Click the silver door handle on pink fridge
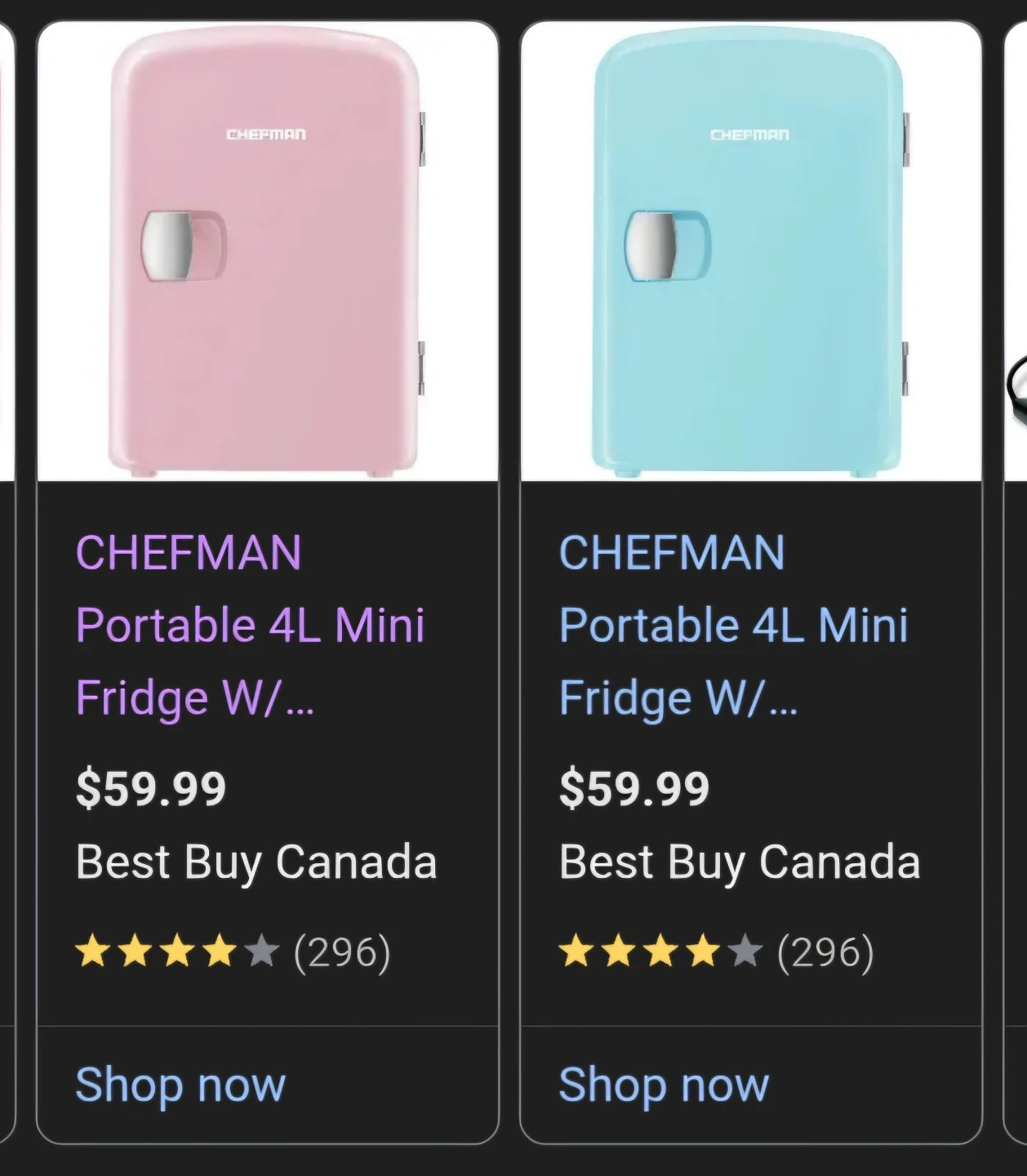1027x1176 pixels. [167, 246]
